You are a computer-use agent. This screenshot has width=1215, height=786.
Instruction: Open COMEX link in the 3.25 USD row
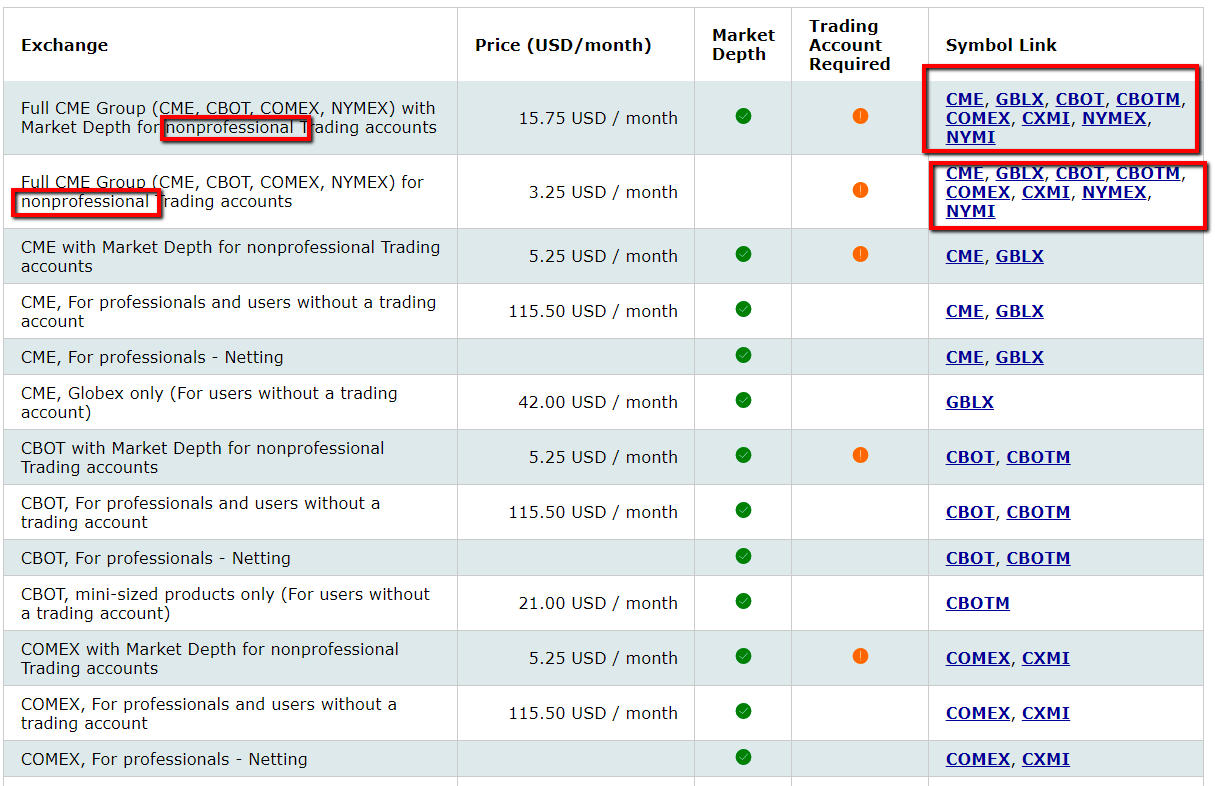(x=977, y=192)
